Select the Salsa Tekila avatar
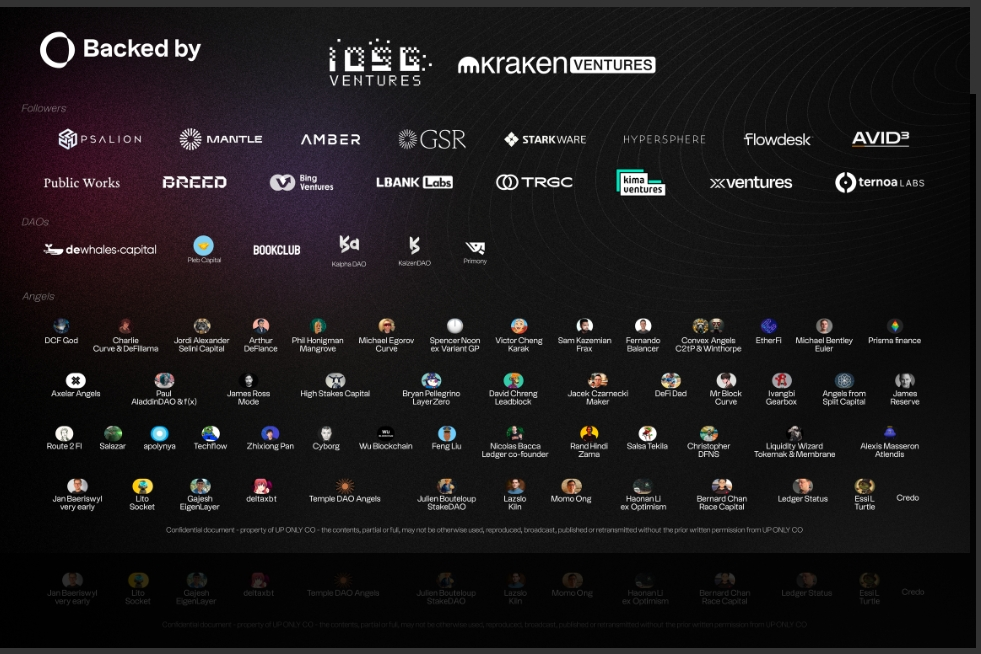 coord(647,433)
